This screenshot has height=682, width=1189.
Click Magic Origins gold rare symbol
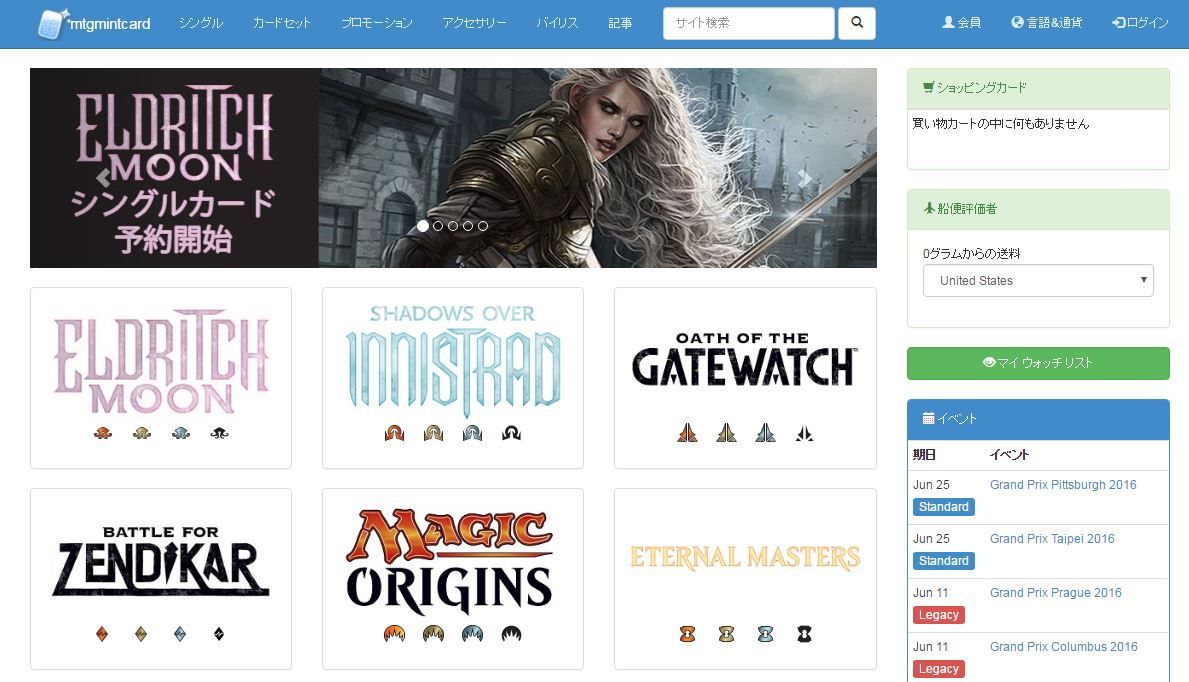[434, 633]
